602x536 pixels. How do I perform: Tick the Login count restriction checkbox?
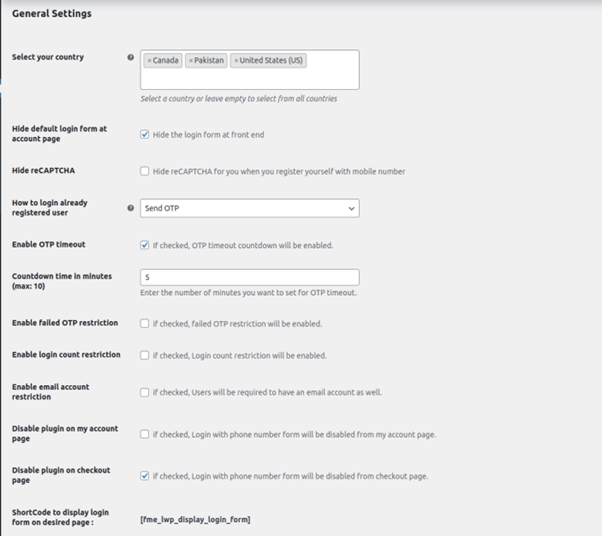pos(145,355)
